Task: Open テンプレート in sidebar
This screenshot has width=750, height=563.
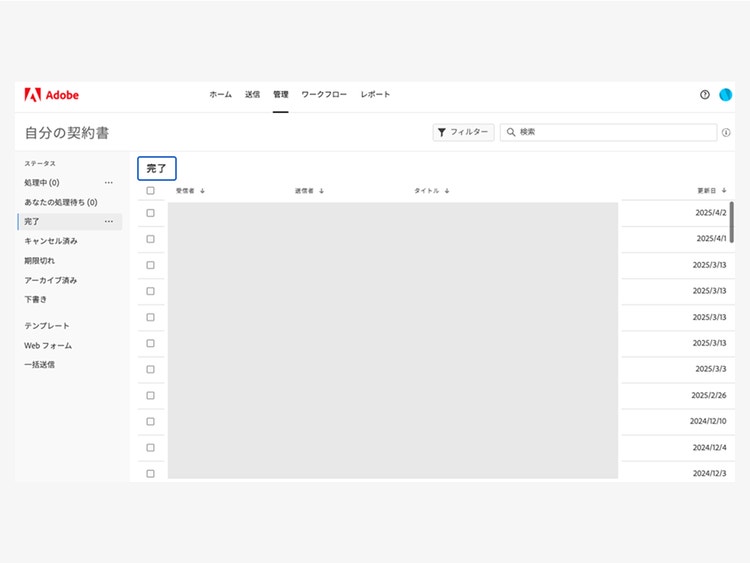Action: click(47, 326)
